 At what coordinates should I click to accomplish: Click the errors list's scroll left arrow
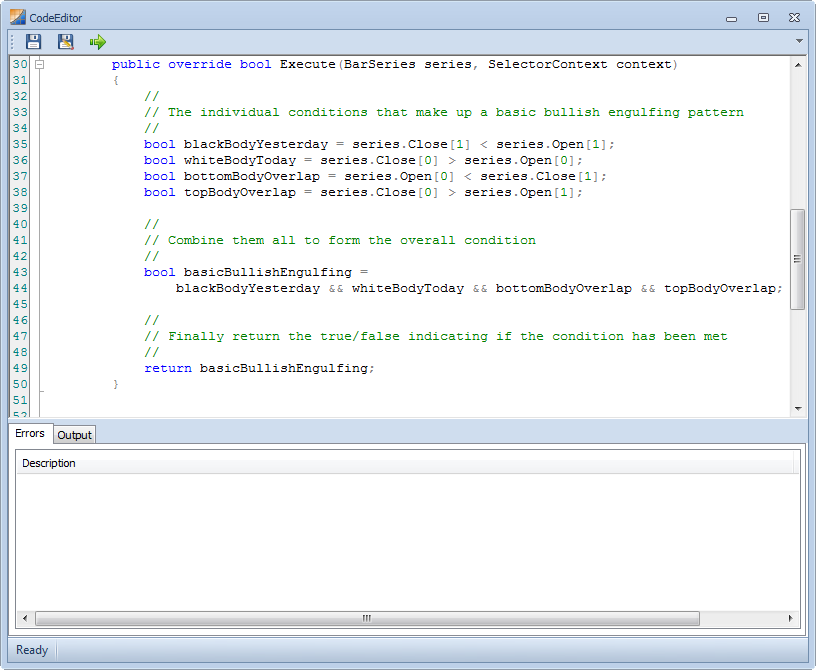25,618
